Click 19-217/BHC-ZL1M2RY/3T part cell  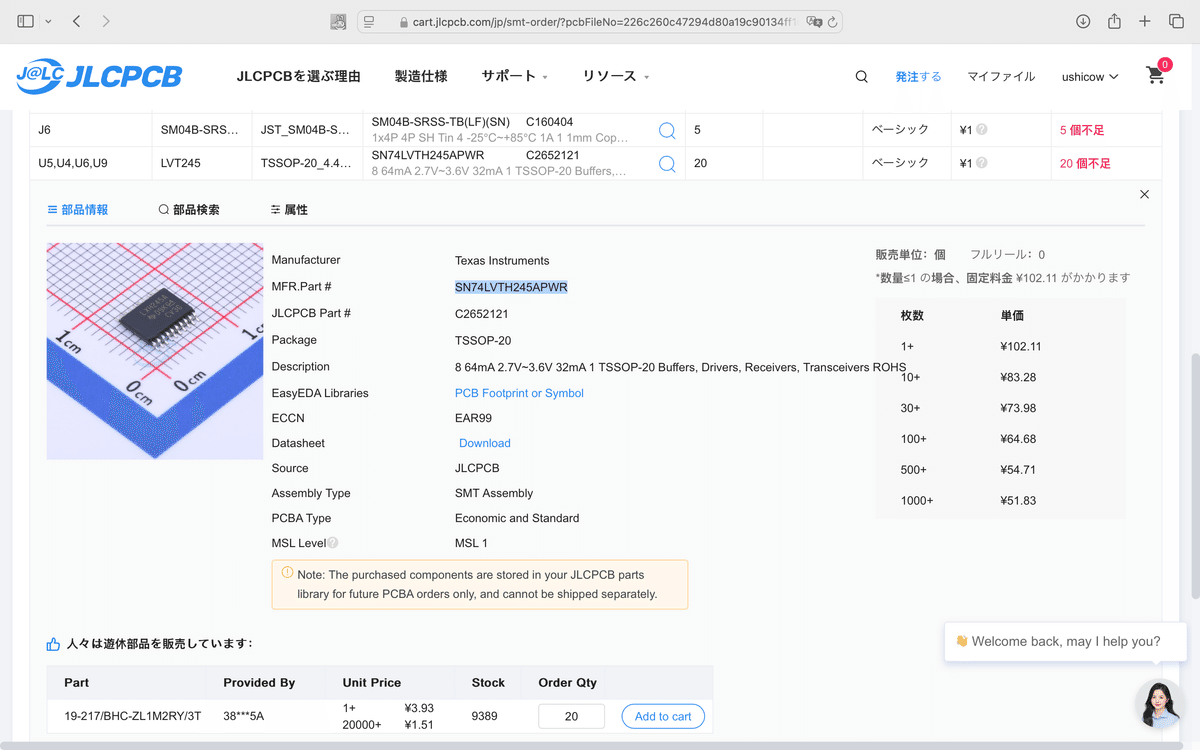(x=132, y=716)
